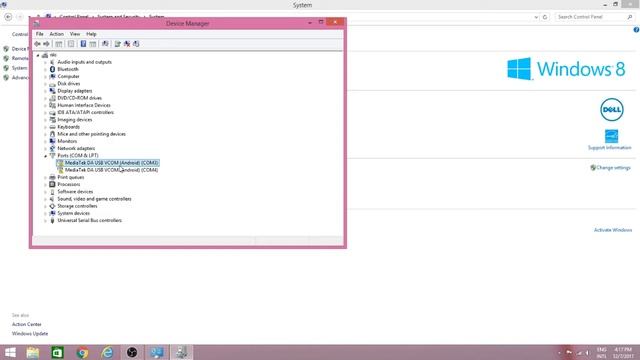This screenshot has height=360, width=640.
Task: Select the Mice and other pointing devices row
Action: coord(91,134)
